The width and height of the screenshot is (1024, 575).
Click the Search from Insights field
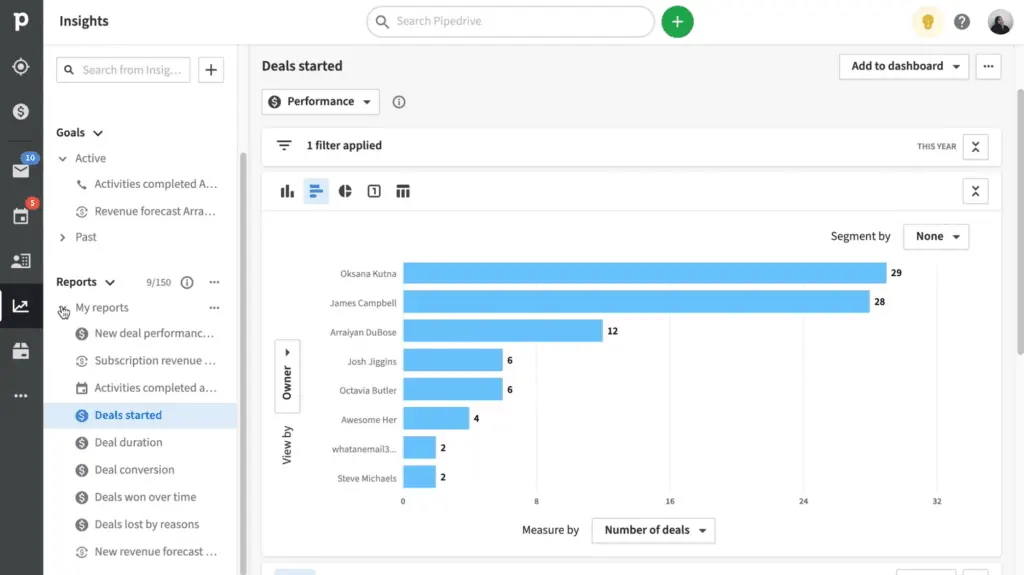click(123, 70)
